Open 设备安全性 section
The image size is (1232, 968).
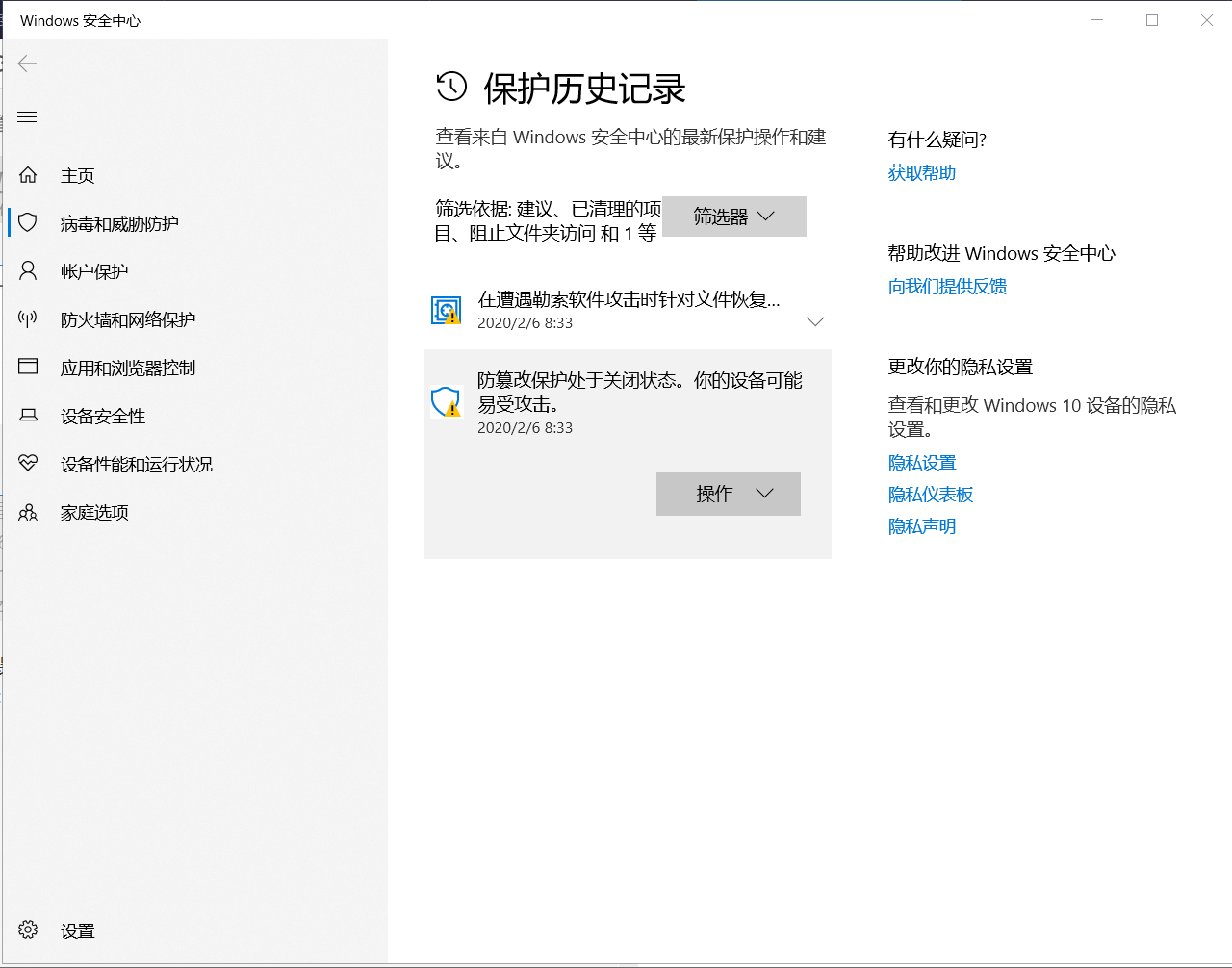click(x=103, y=416)
